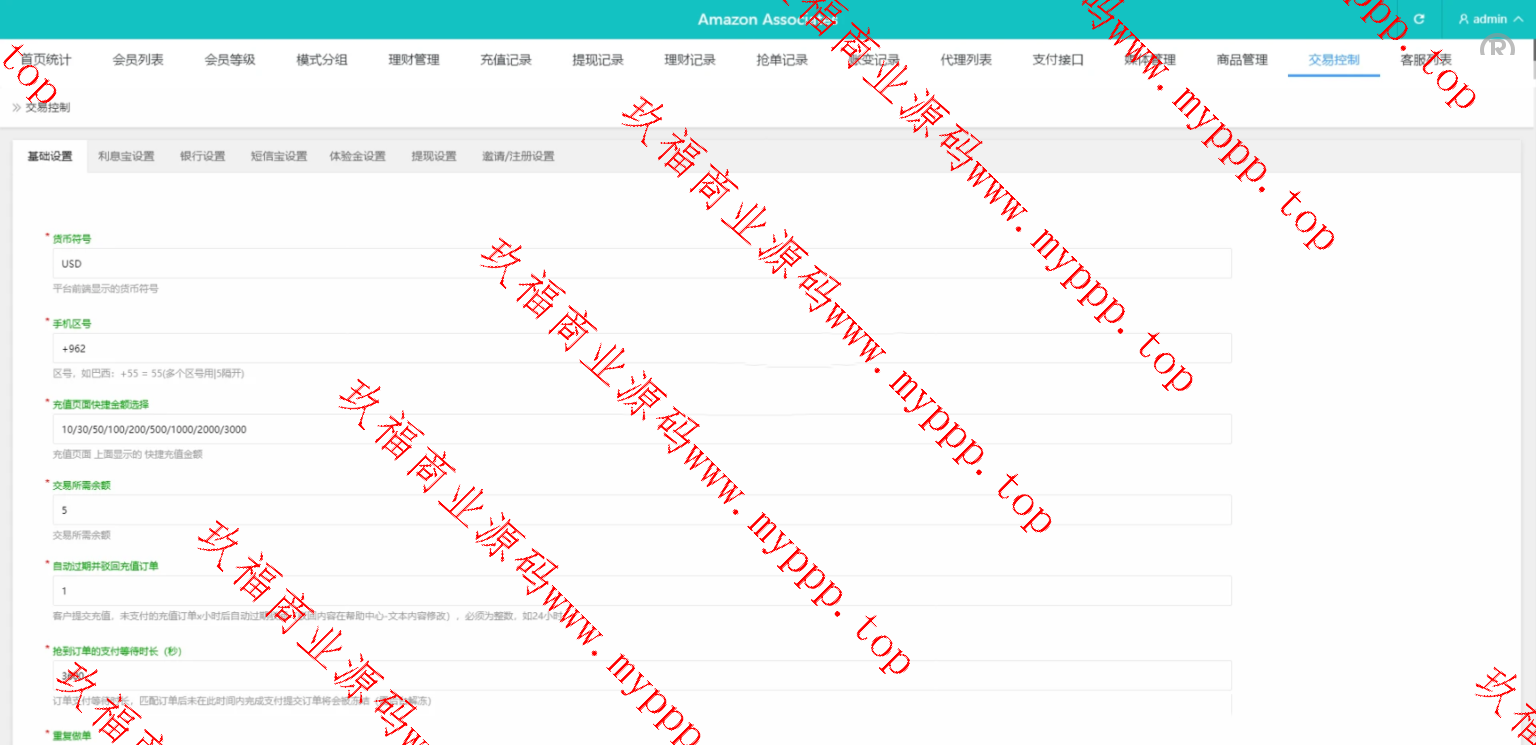
Task: Switch to the 利息宝设置 tab
Action: pyautogui.click(x=126, y=156)
